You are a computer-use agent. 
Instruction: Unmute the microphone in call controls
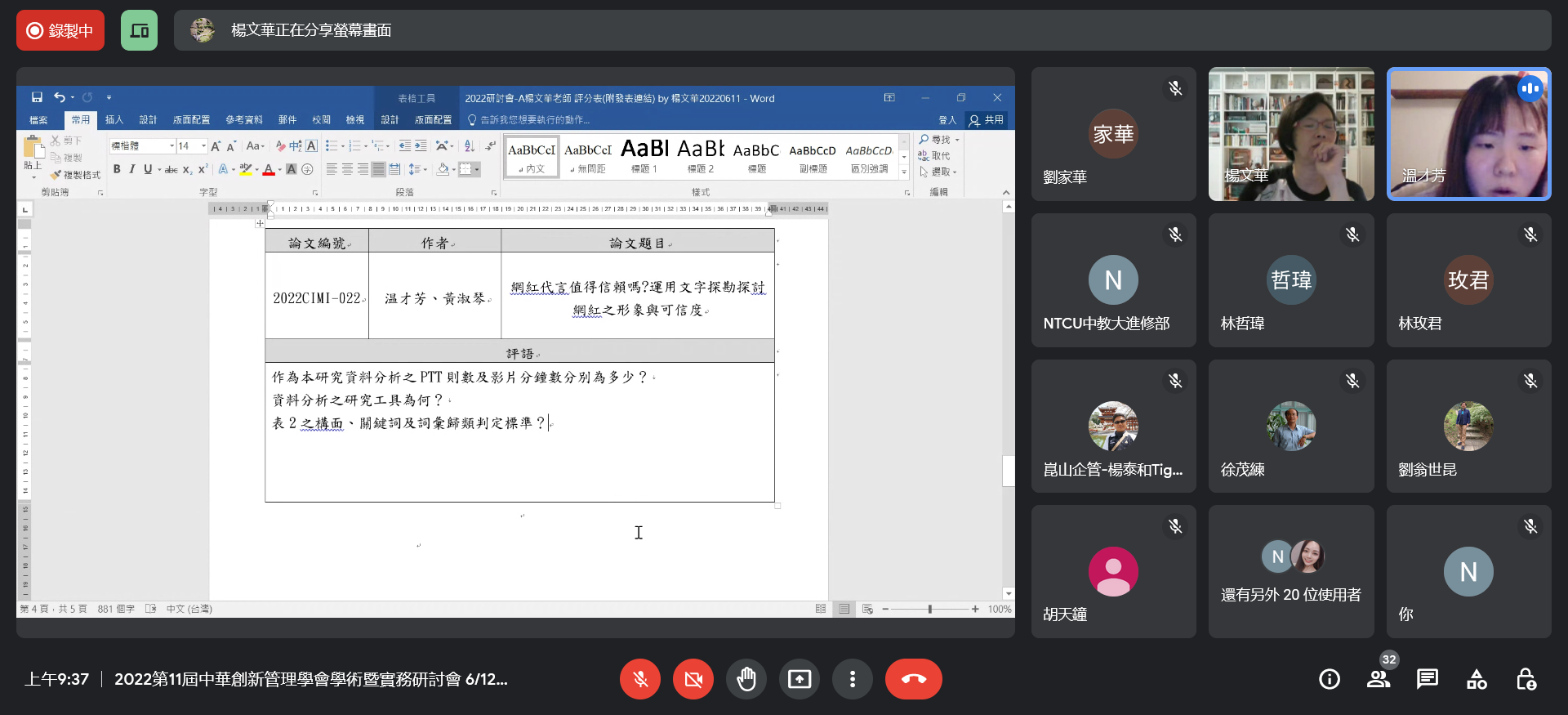640,679
